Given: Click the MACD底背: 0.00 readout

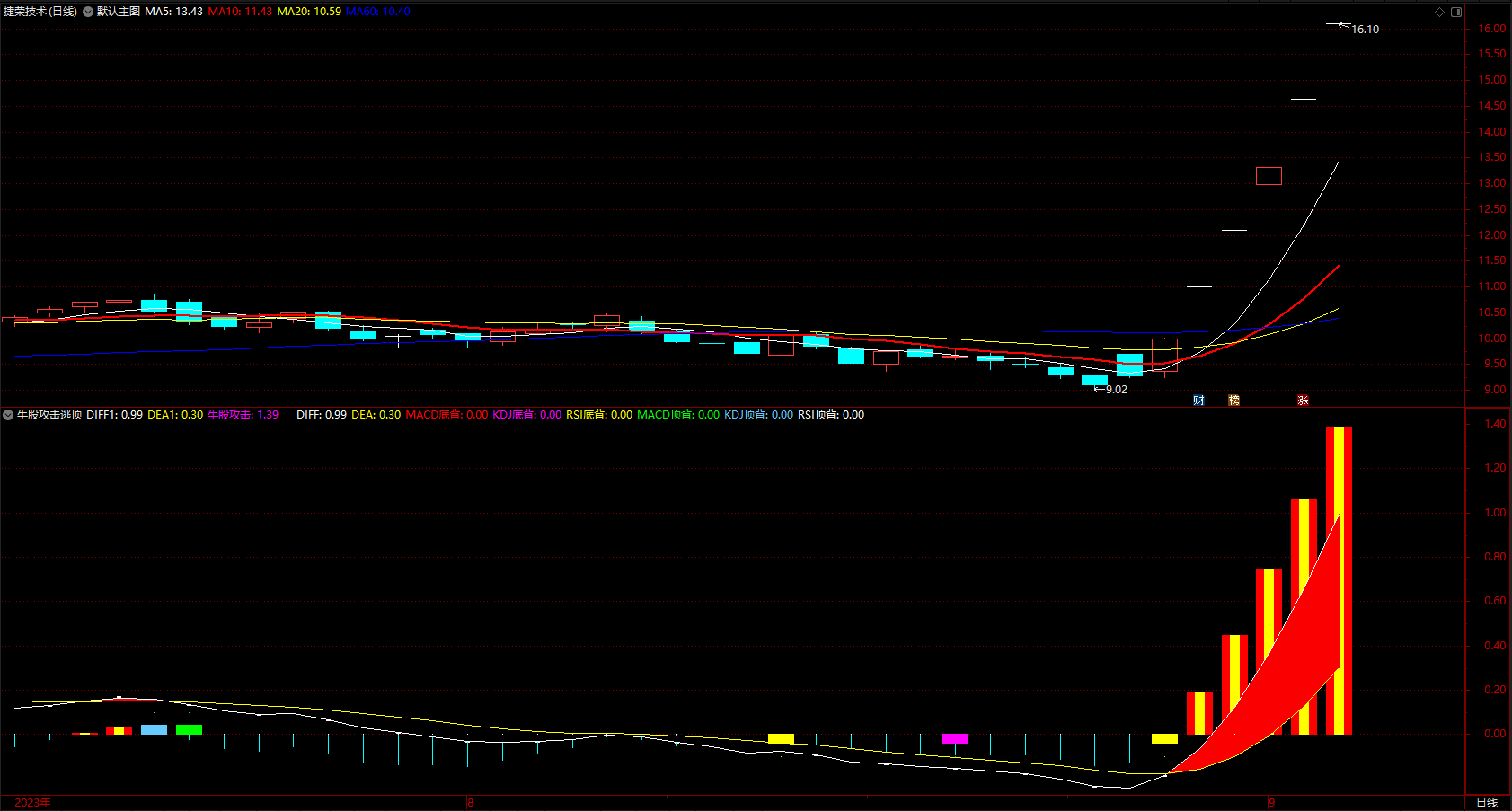Looking at the screenshot, I should tap(447, 415).
